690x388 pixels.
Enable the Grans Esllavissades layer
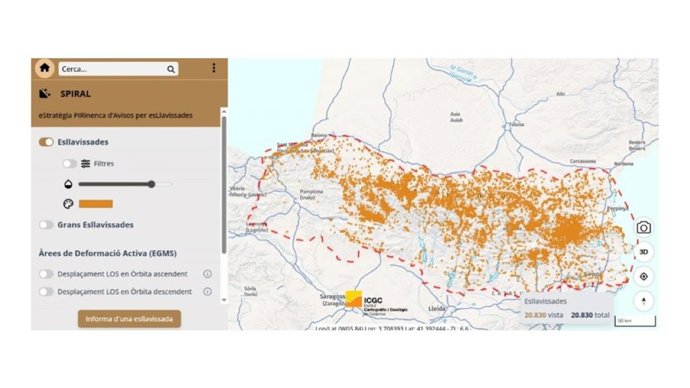click(x=46, y=225)
